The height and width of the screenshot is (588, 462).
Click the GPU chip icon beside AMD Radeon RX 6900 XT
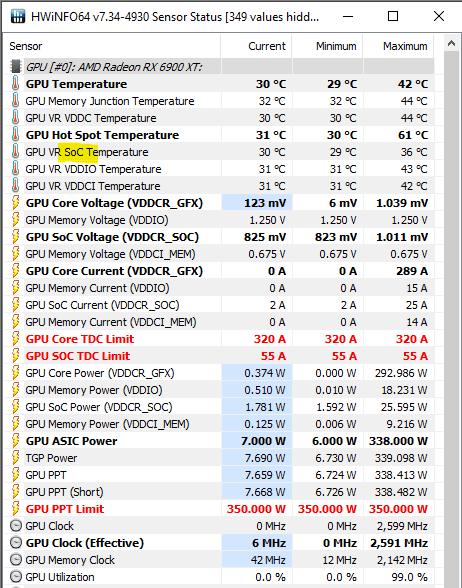16,66
